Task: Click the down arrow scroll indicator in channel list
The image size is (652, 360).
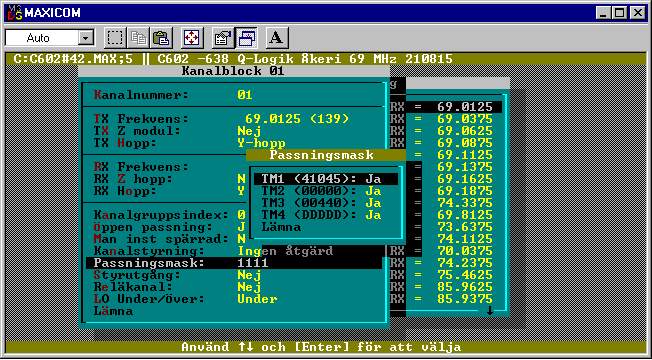Action: pyautogui.click(x=490, y=310)
